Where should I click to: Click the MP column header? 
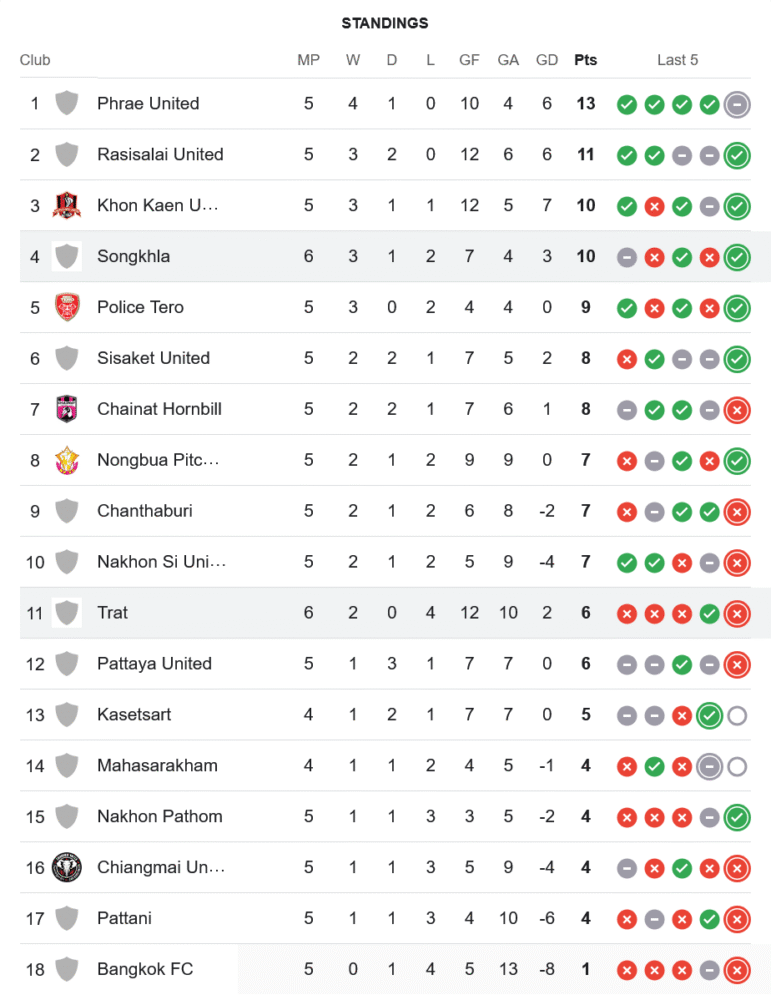click(309, 61)
